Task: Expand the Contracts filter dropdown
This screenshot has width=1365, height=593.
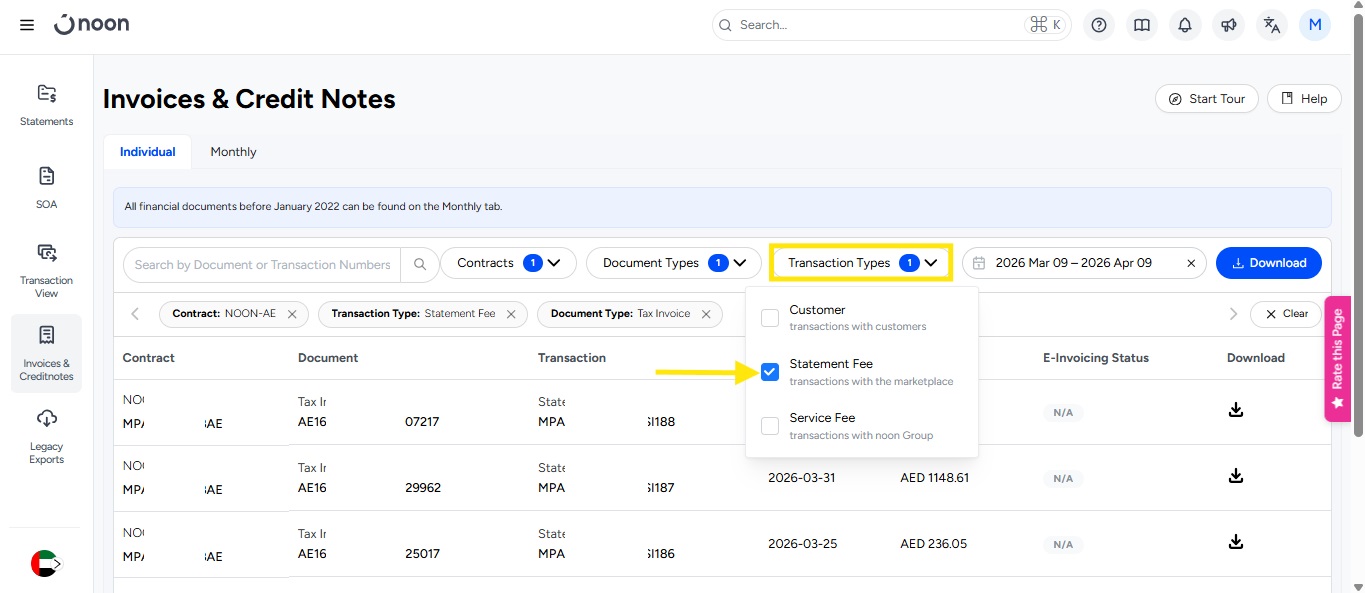Action: tap(508, 263)
